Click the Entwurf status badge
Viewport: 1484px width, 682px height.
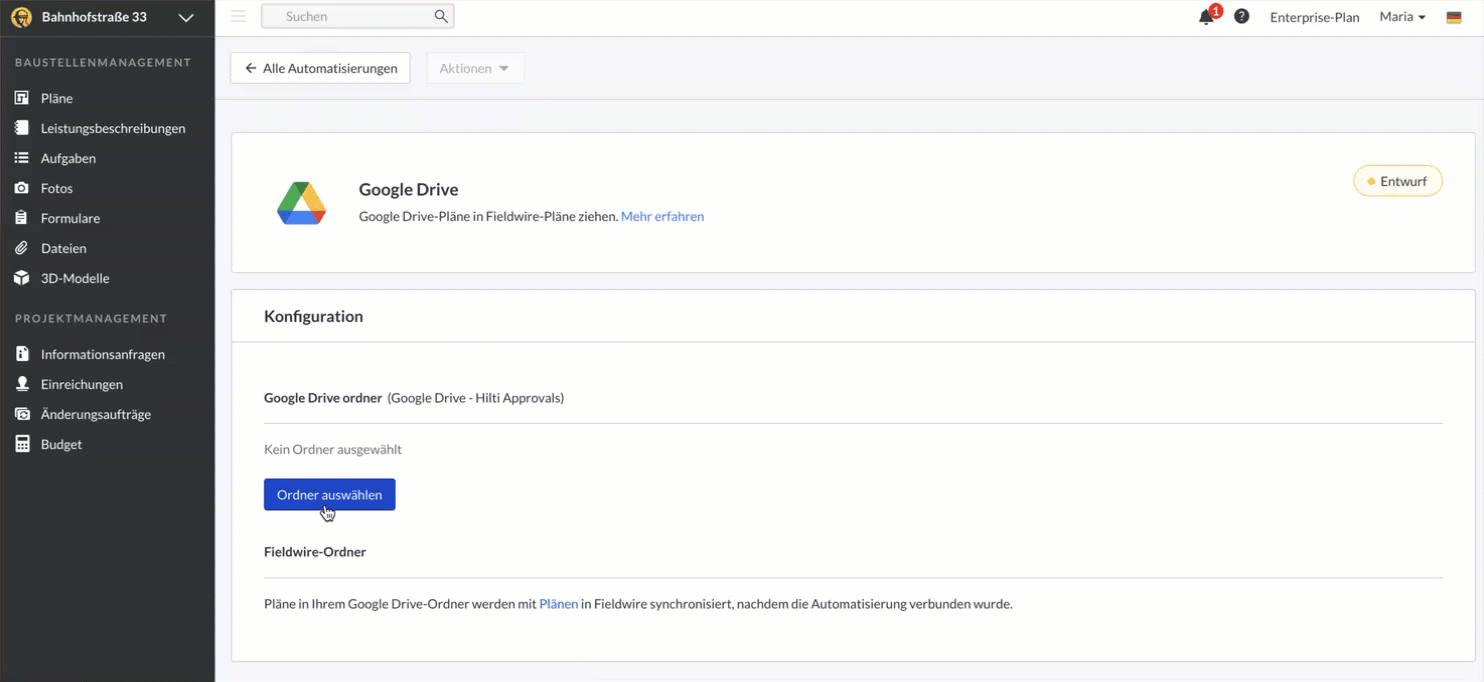click(x=1397, y=181)
